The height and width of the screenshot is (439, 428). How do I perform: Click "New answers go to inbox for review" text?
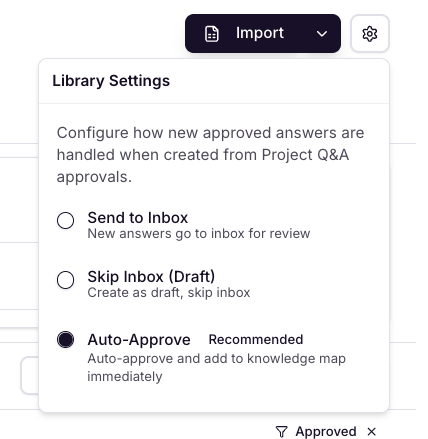(199, 234)
